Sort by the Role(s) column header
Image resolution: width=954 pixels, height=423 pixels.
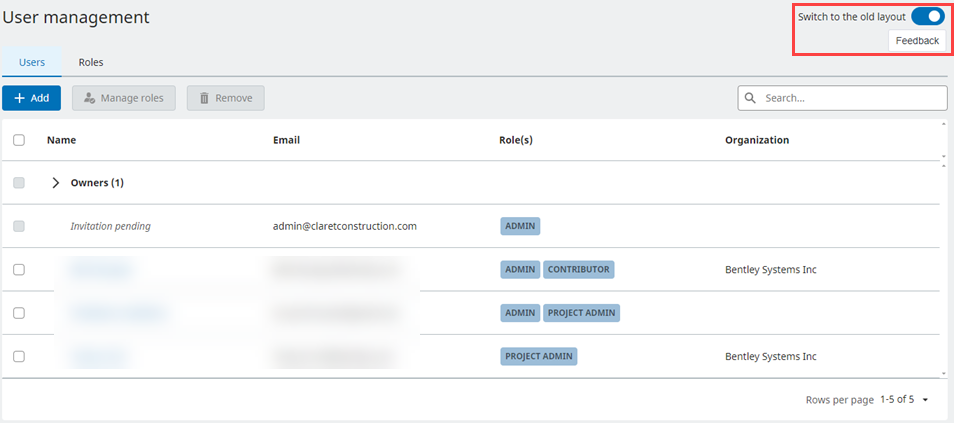coord(516,140)
